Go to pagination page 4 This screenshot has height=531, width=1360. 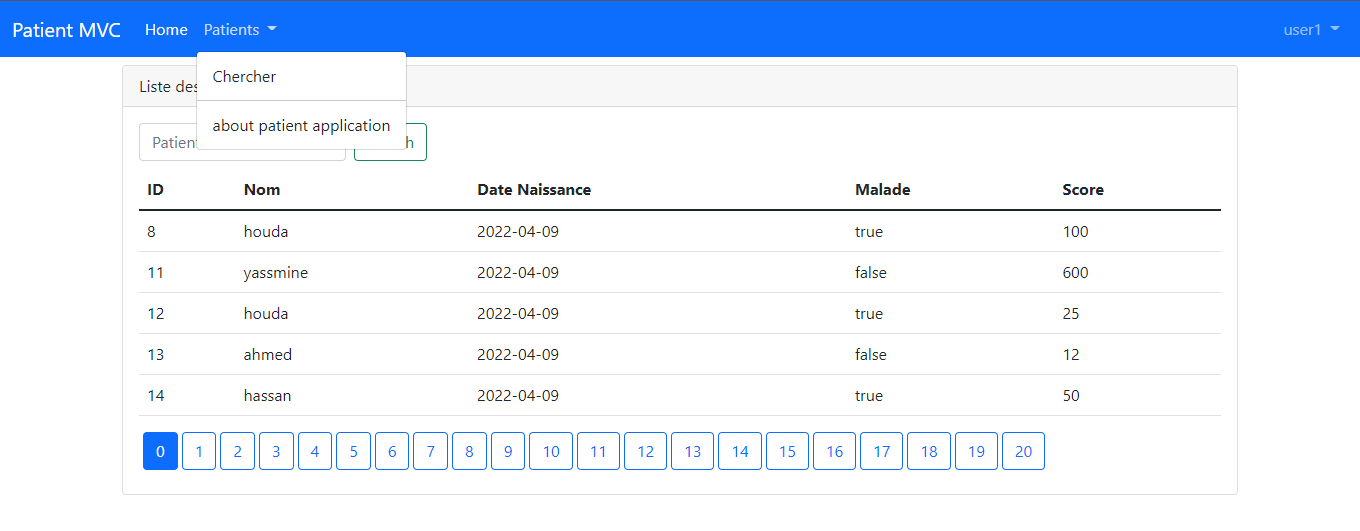[315, 452]
